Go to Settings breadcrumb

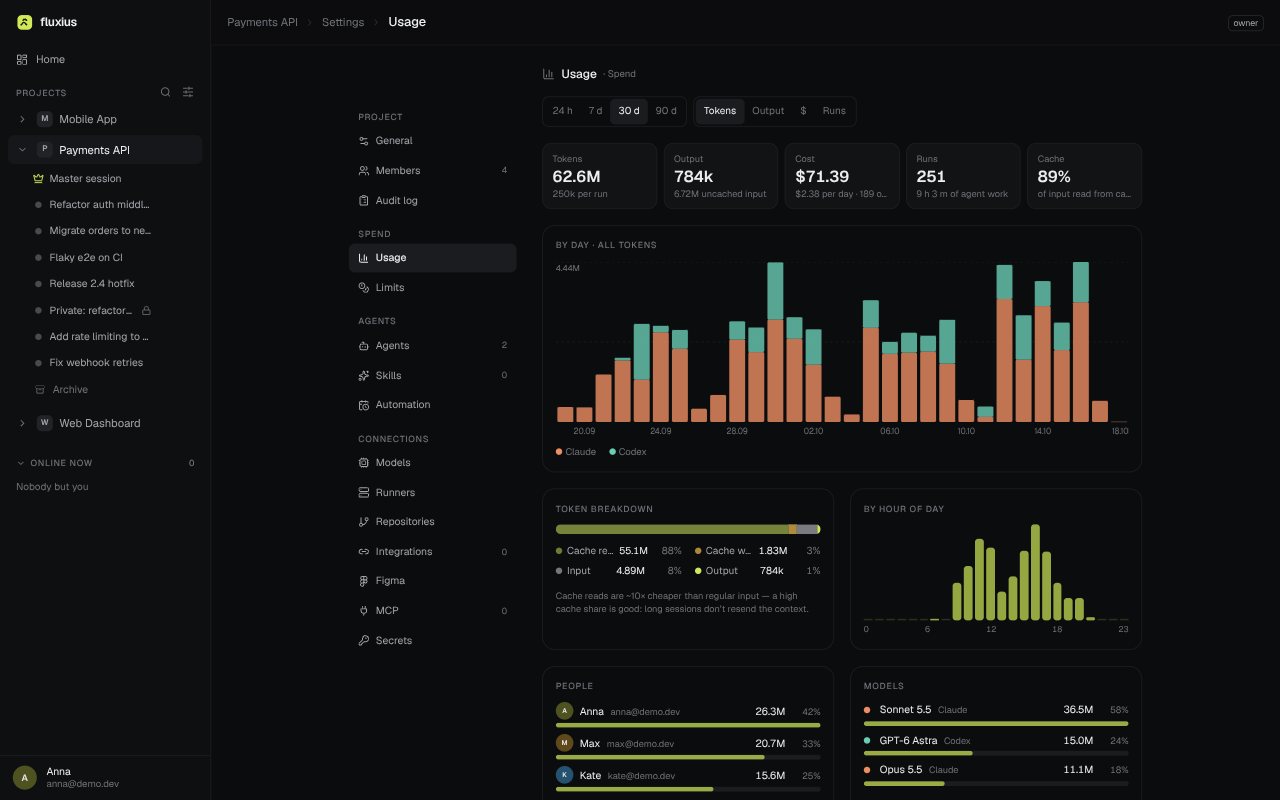pyautogui.click(x=343, y=22)
